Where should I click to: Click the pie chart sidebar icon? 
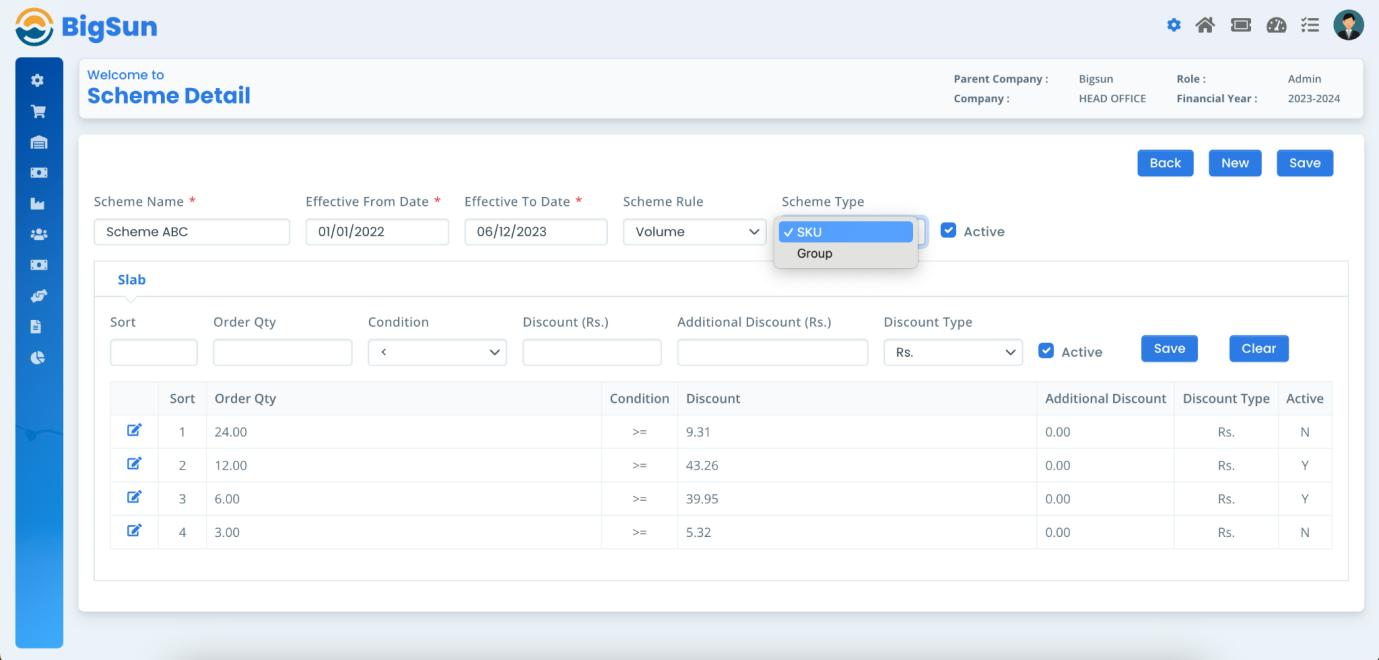click(38, 357)
